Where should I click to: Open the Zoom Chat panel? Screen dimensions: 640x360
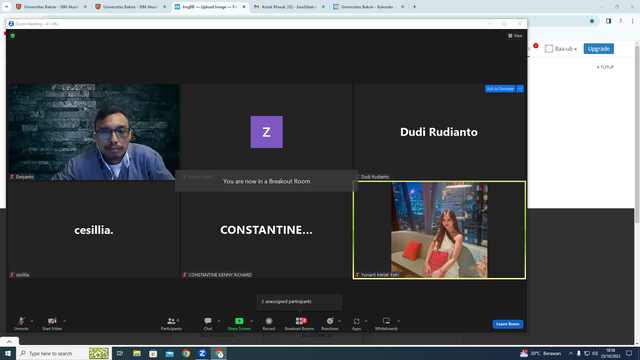click(x=208, y=323)
